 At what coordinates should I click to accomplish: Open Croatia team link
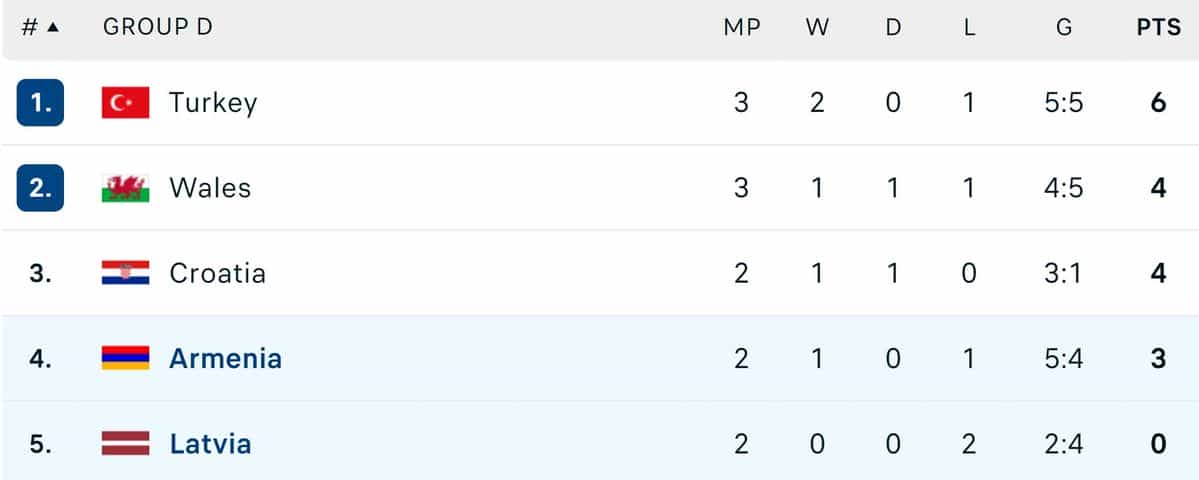pyautogui.click(x=217, y=274)
